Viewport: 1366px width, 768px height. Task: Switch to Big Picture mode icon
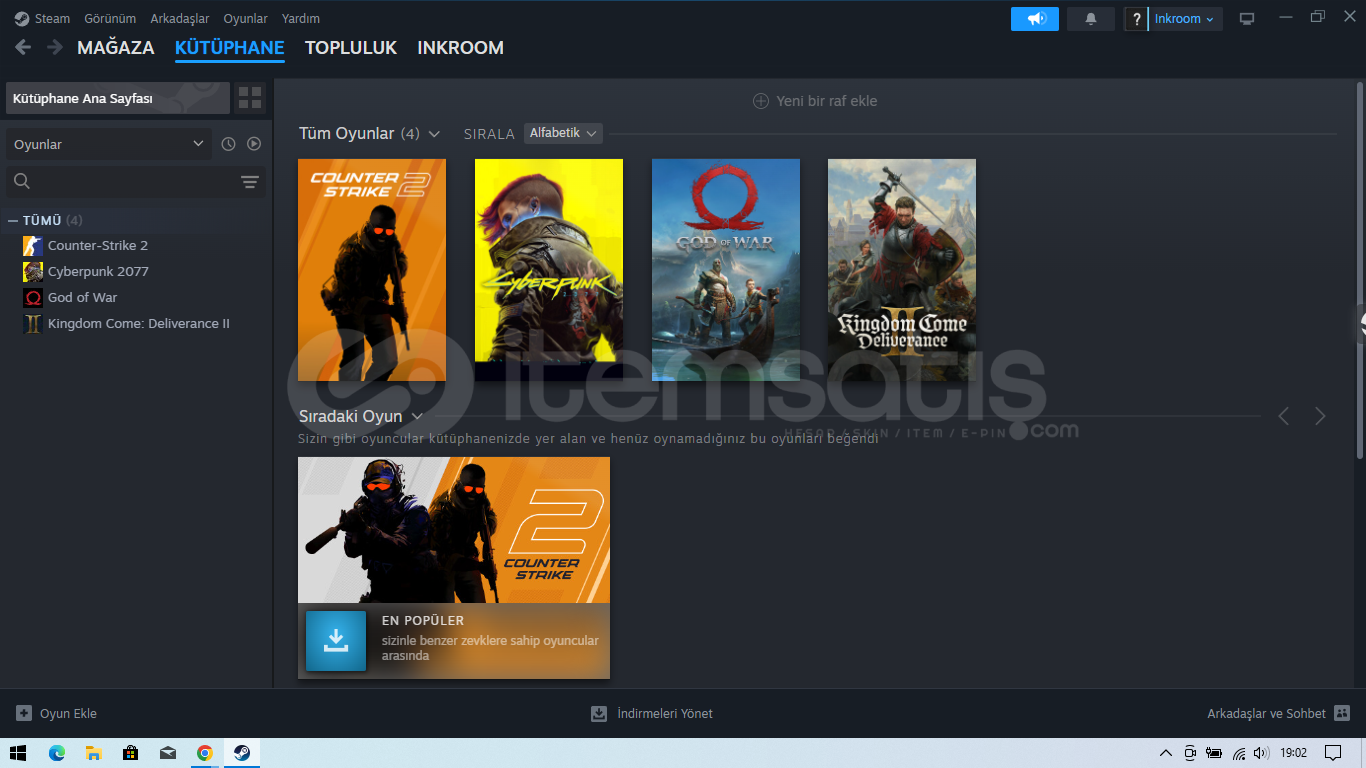1247,19
